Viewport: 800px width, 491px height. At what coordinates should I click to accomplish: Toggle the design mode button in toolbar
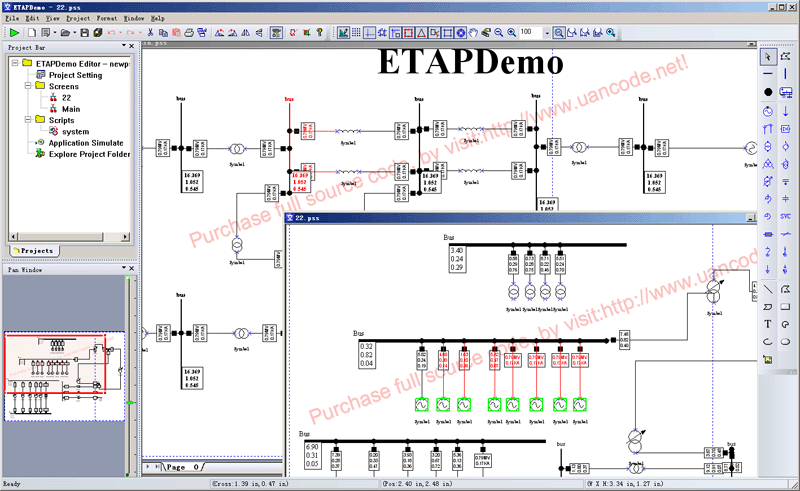pos(343,32)
